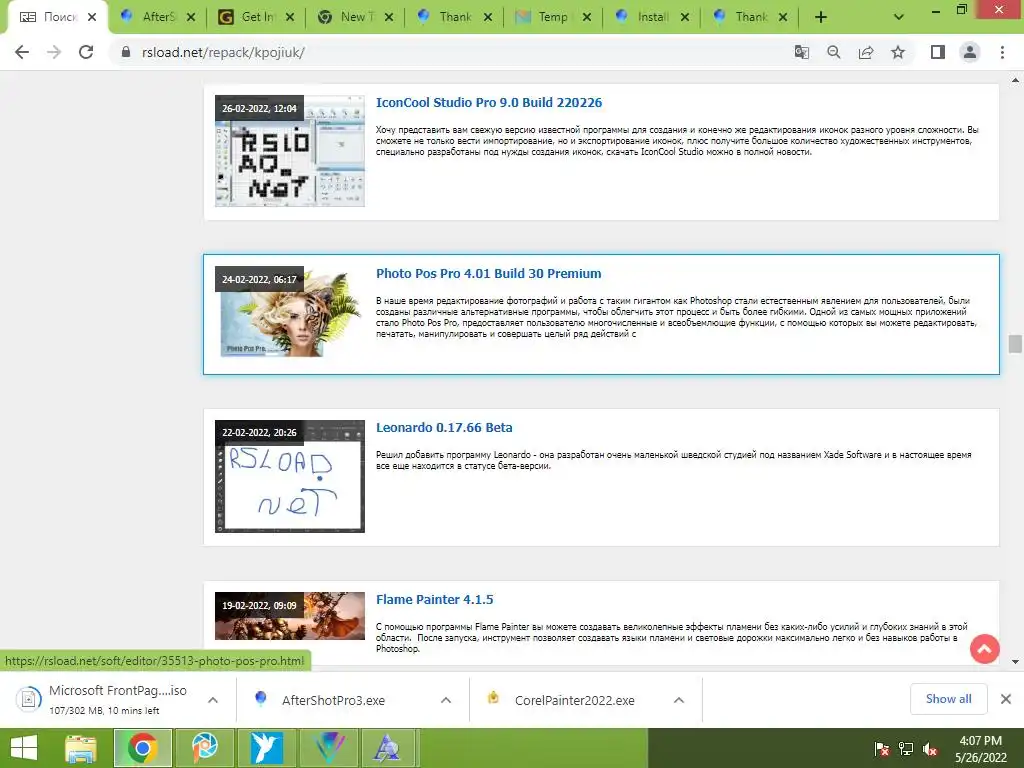Open the tab search chevron

(899, 17)
